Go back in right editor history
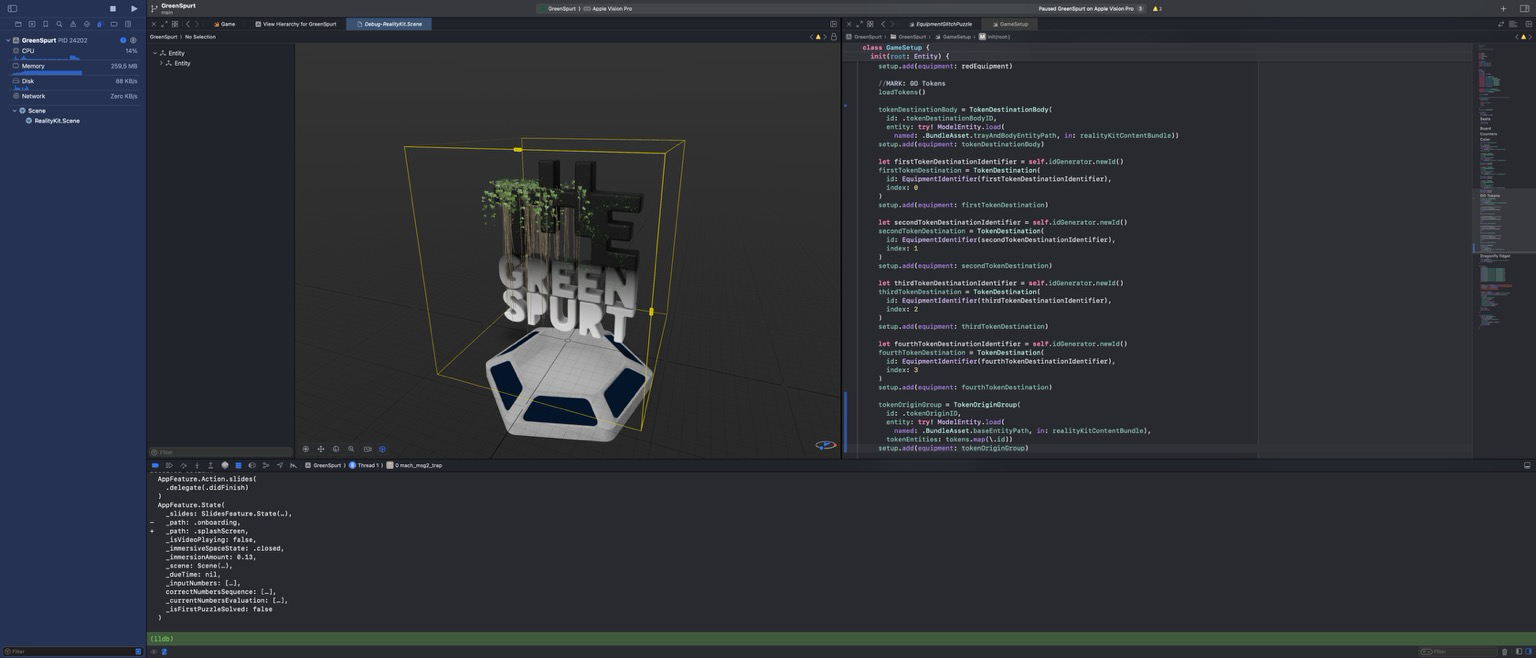This screenshot has height=658, width=1536. coord(882,24)
